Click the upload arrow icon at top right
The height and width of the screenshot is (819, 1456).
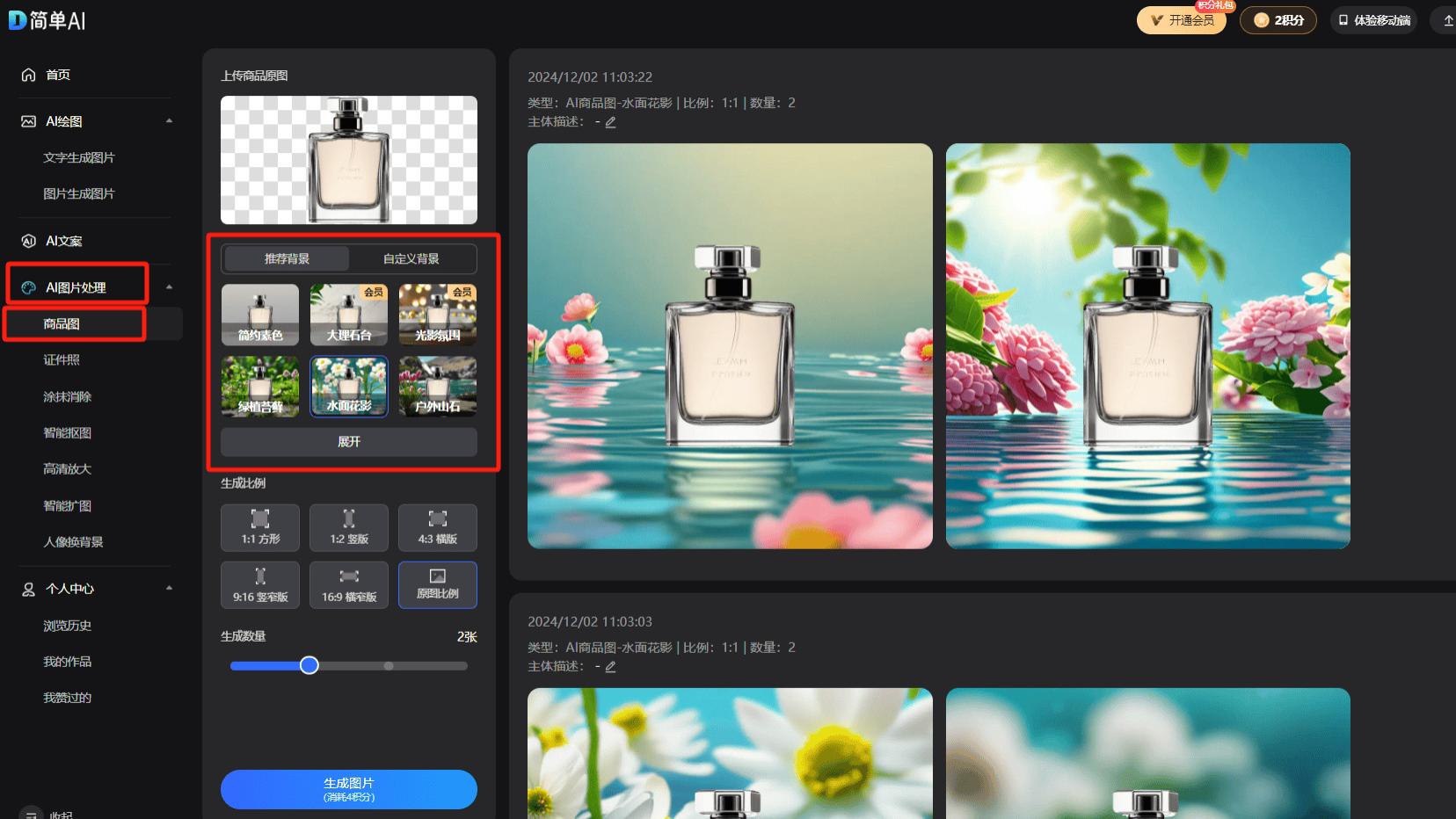(x=1448, y=20)
